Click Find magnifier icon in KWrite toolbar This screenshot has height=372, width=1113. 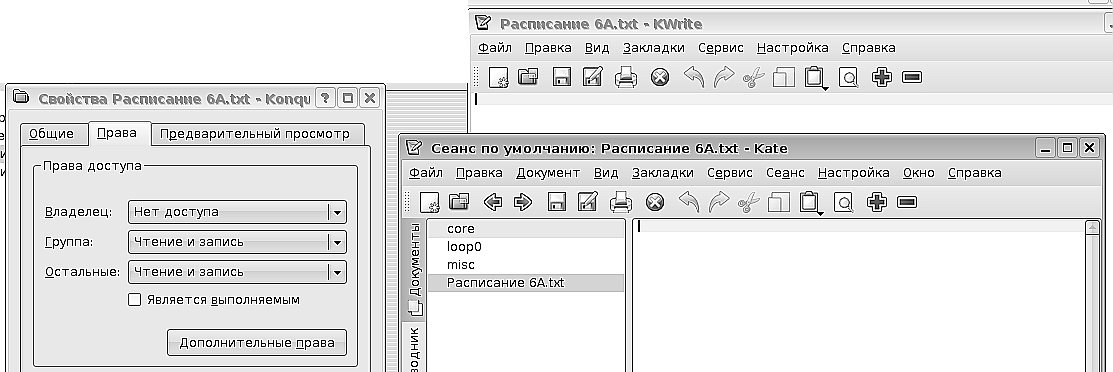[848, 77]
